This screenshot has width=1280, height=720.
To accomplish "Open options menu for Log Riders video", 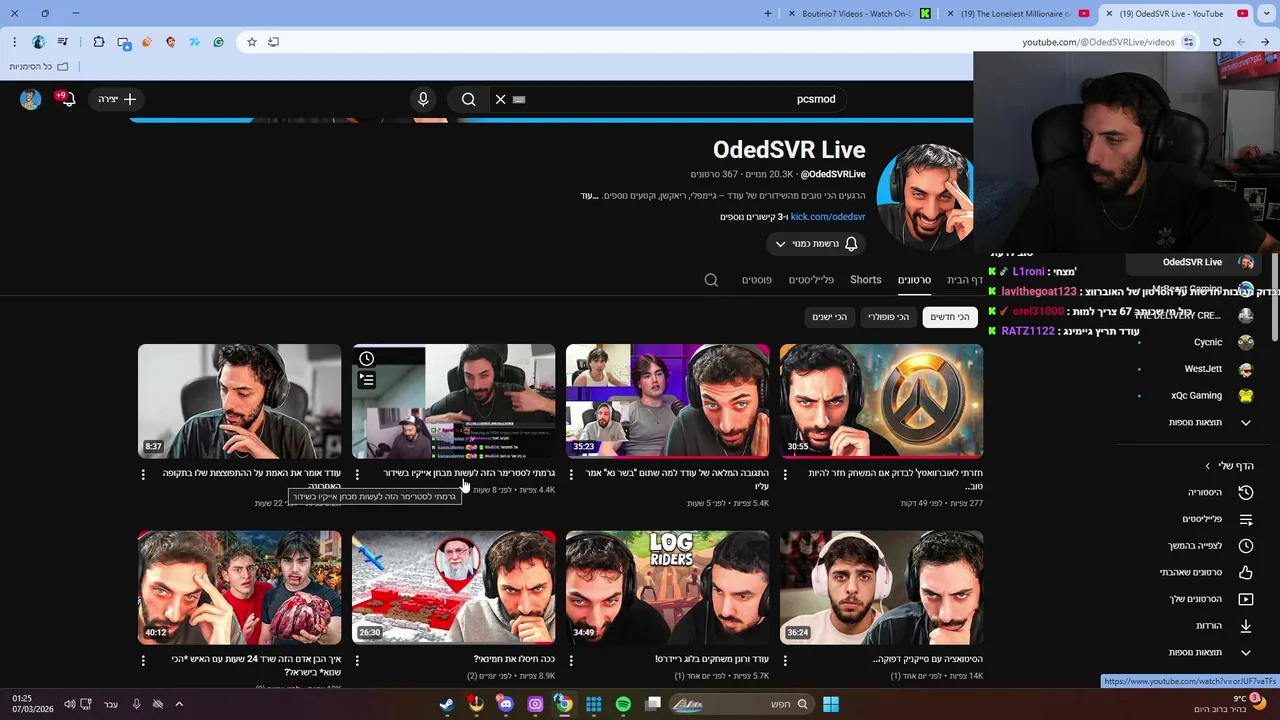I will pyautogui.click(x=571, y=660).
